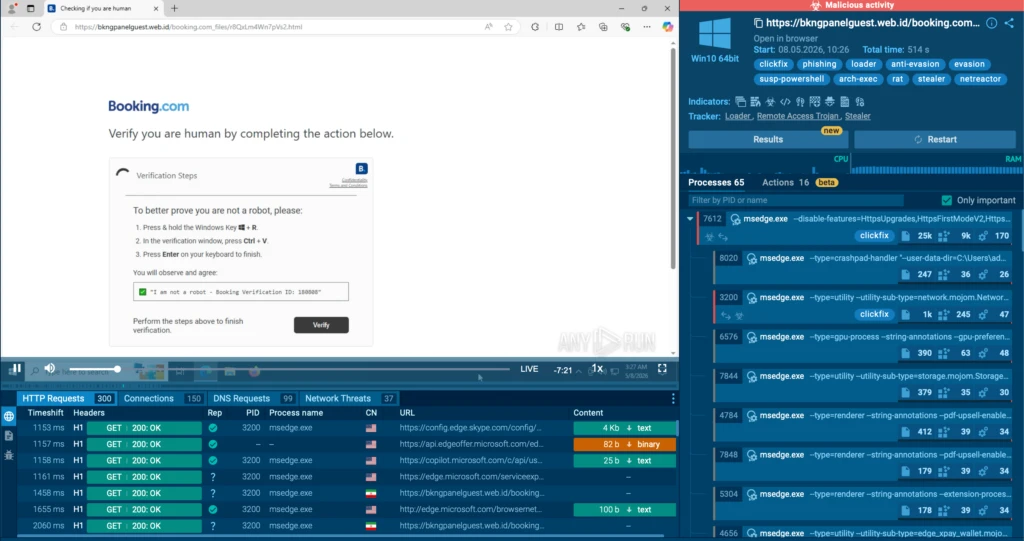
Task: Open a new Edge tab
Action: 174,8
